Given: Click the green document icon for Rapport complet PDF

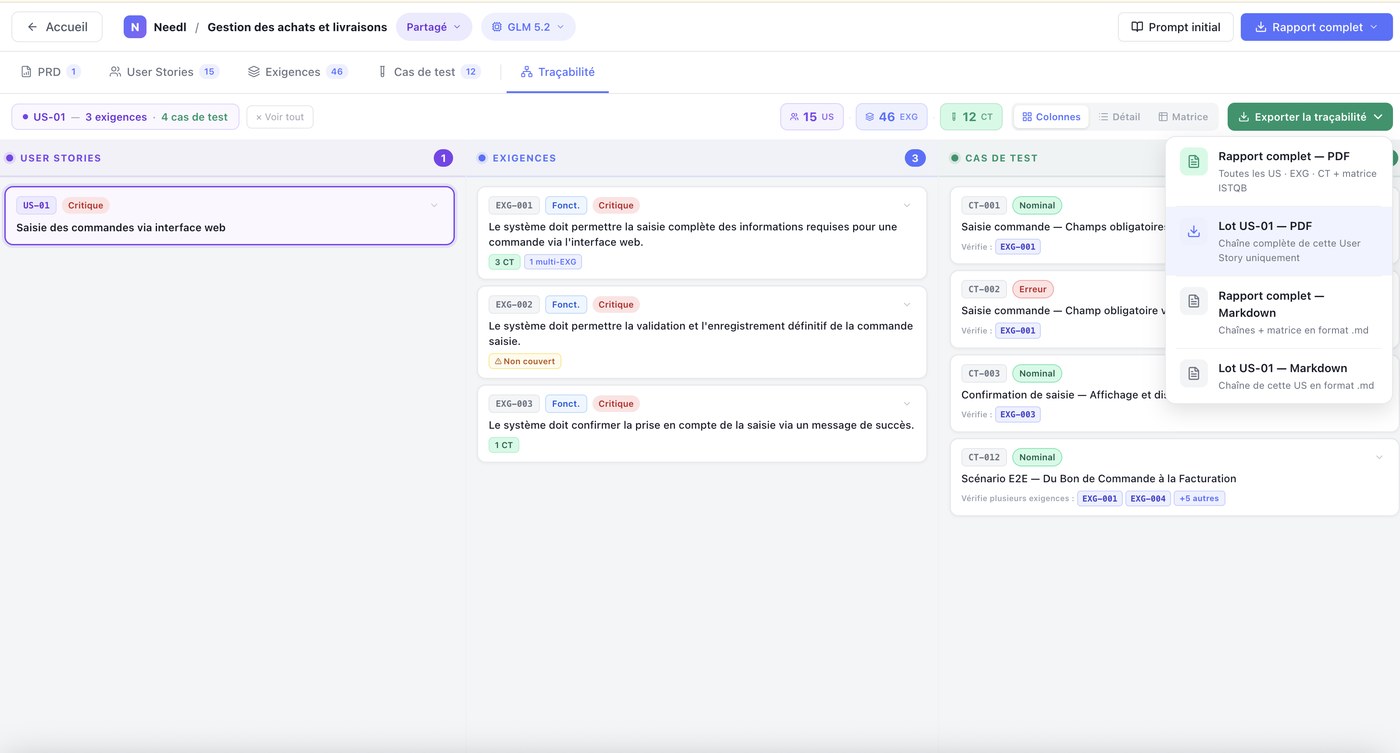Looking at the screenshot, I should coord(1194,161).
